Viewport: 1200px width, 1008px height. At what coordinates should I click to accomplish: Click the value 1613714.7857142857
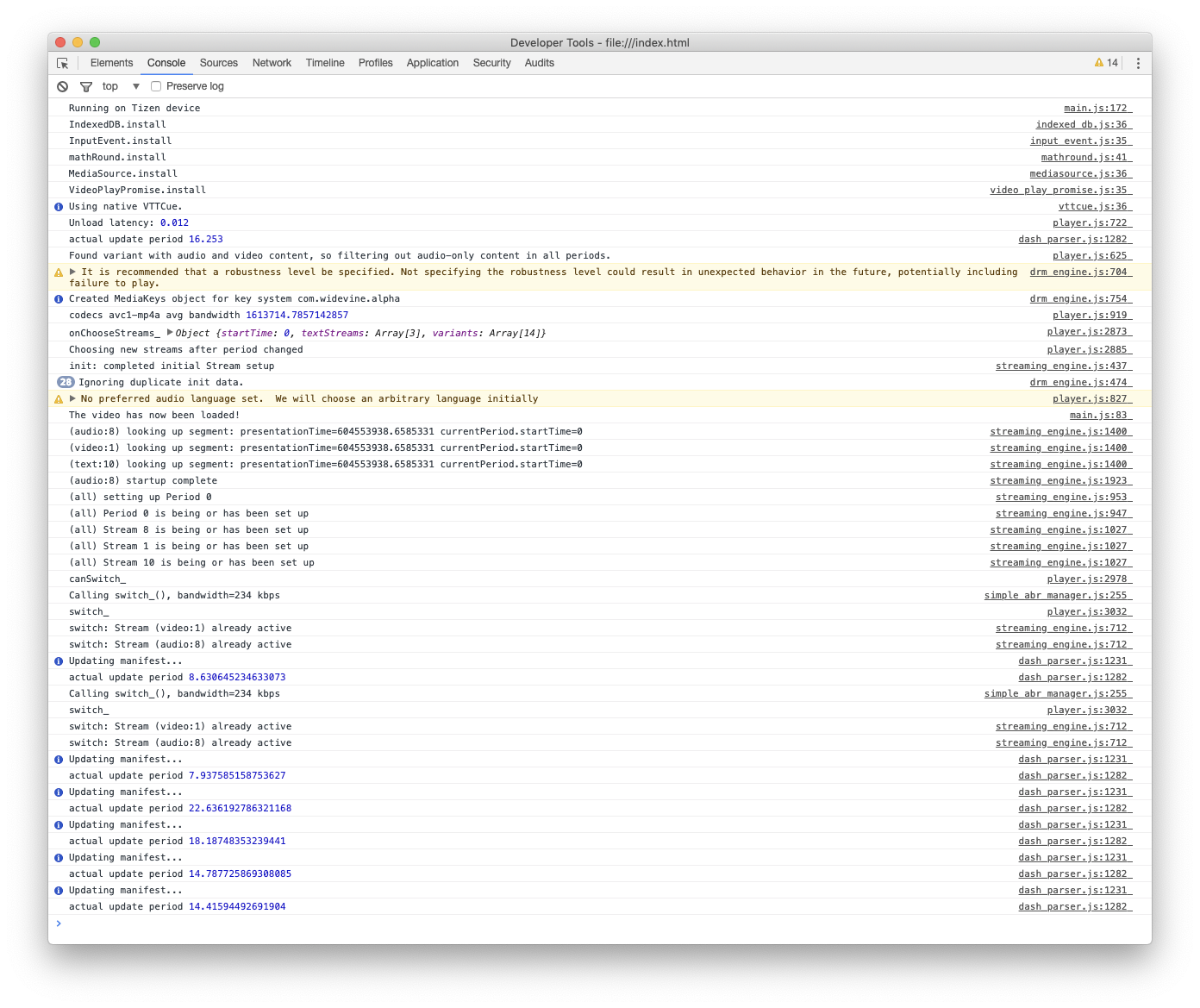(x=297, y=316)
